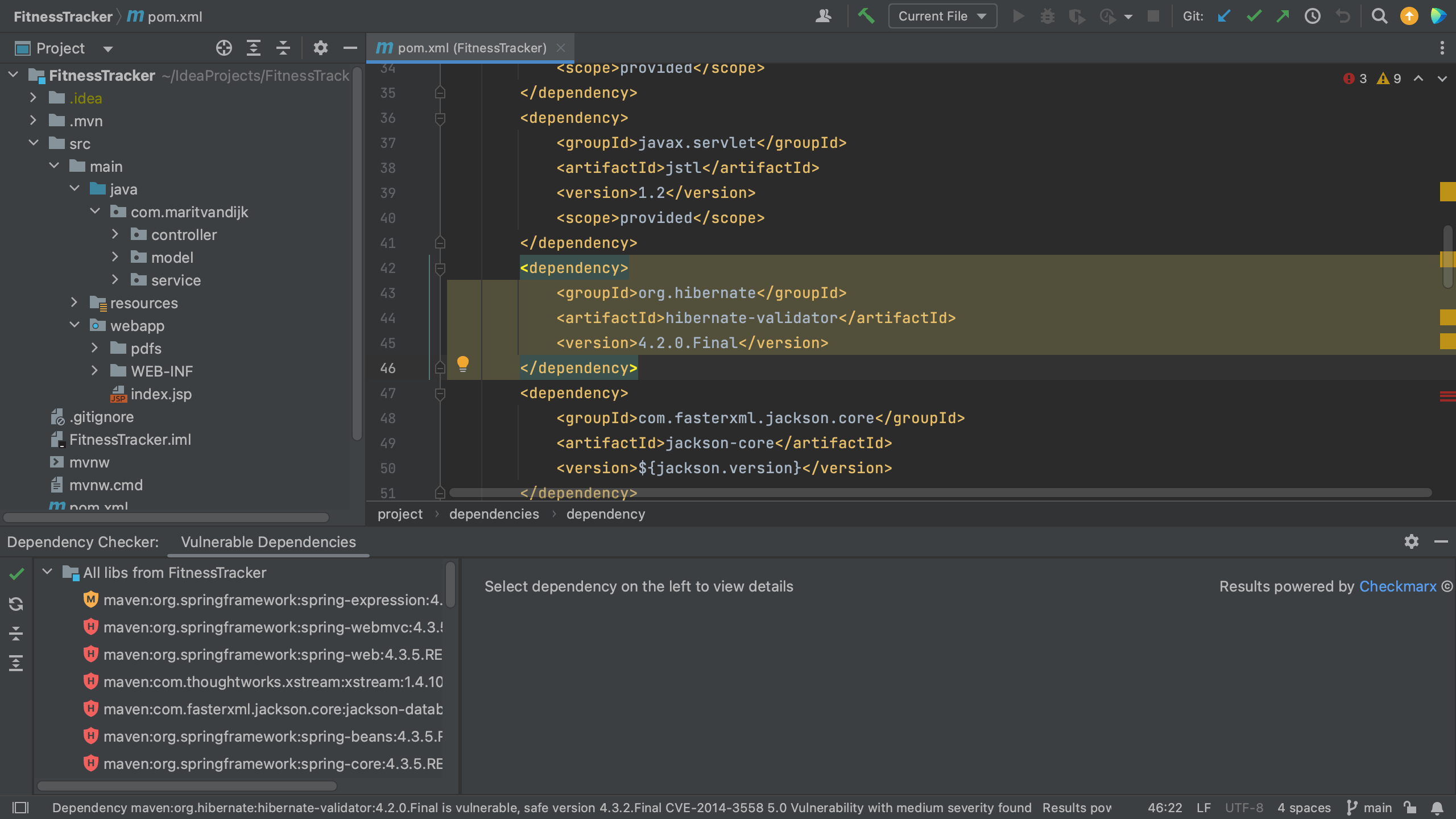Click the Build project hammer icon

point(866,16)
